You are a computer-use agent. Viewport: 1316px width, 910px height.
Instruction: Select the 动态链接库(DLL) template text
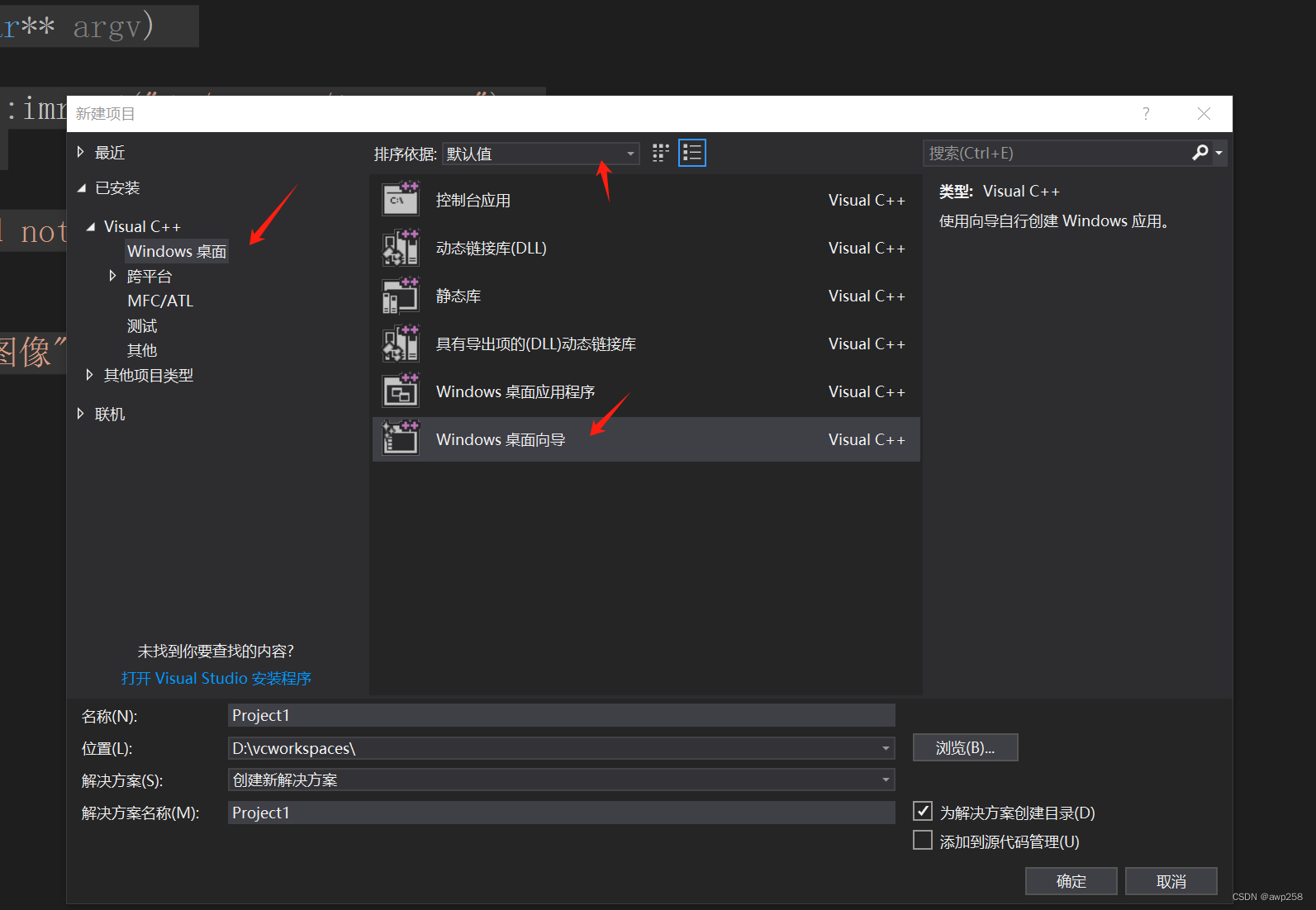(492, 248)
